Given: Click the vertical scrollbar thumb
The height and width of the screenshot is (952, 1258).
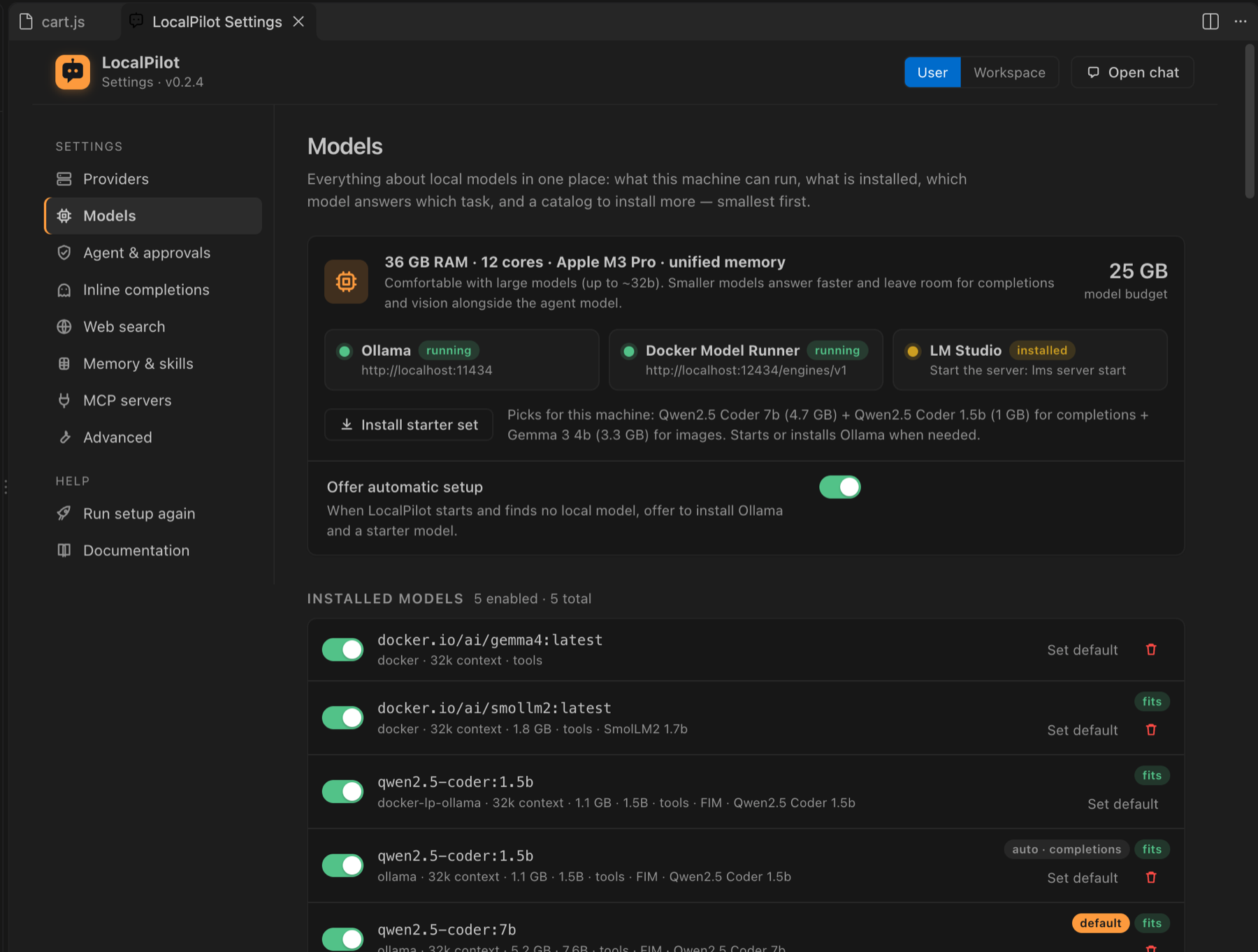Looking at the screenshot, I should 1250,122.
